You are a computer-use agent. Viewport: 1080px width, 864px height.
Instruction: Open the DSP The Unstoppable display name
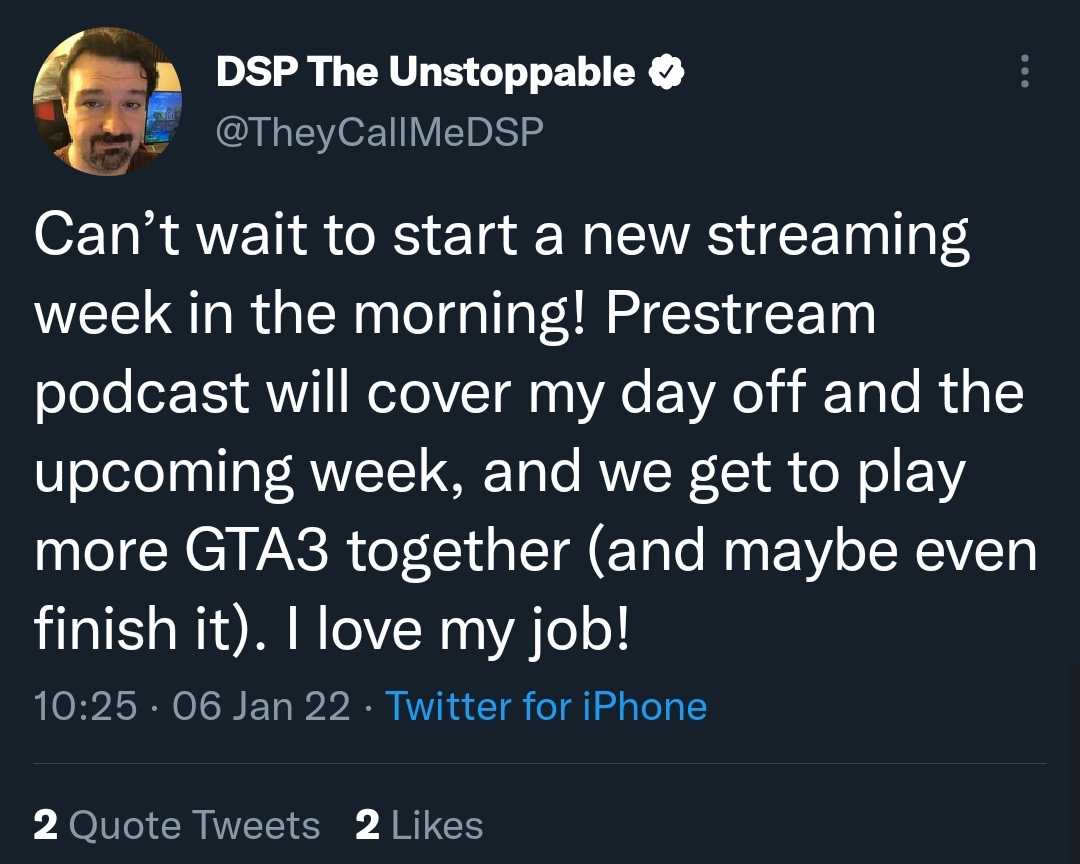[425, 72]
